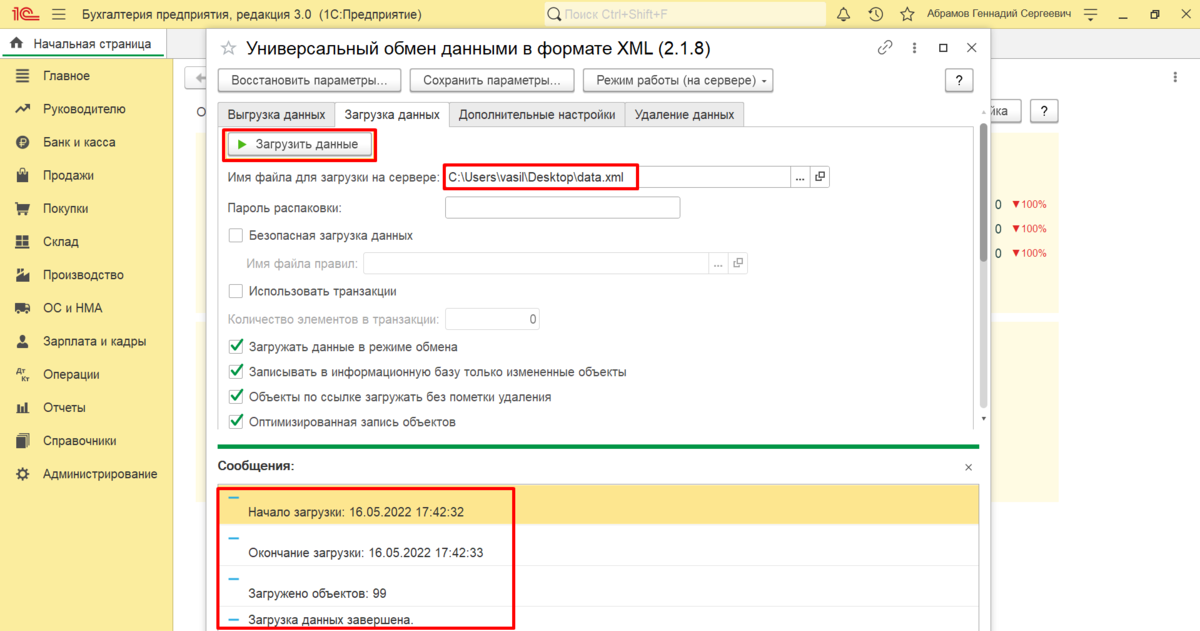Open the 1C hamburger main menu
The height and width of the screenshot is (631, 1200).
[x=58, y=15]
